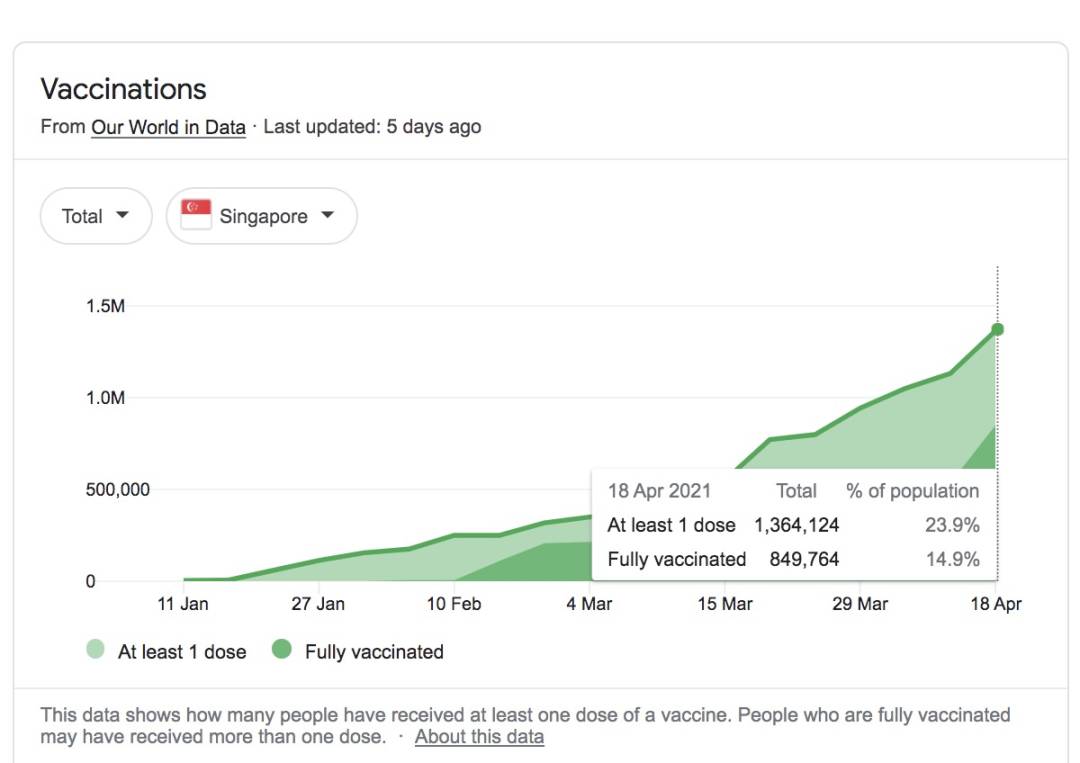Click the Vaccinations heading
1080x763 pixels.
click(x=123, y=89)
